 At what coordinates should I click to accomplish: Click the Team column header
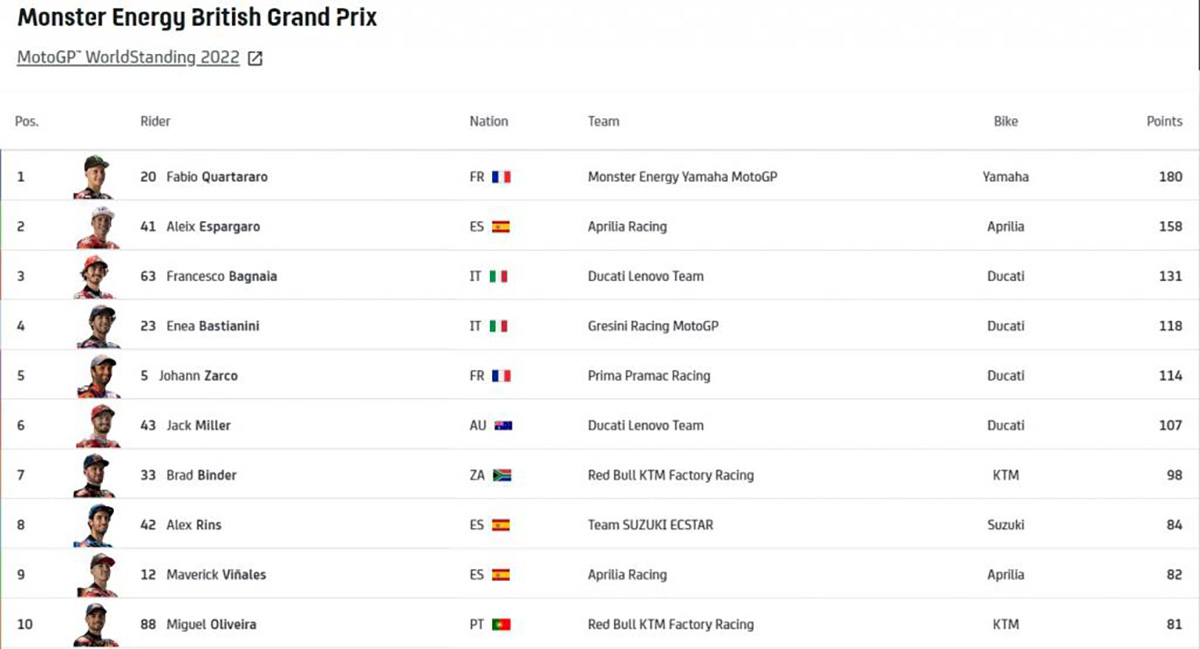(x=603, y=122)
